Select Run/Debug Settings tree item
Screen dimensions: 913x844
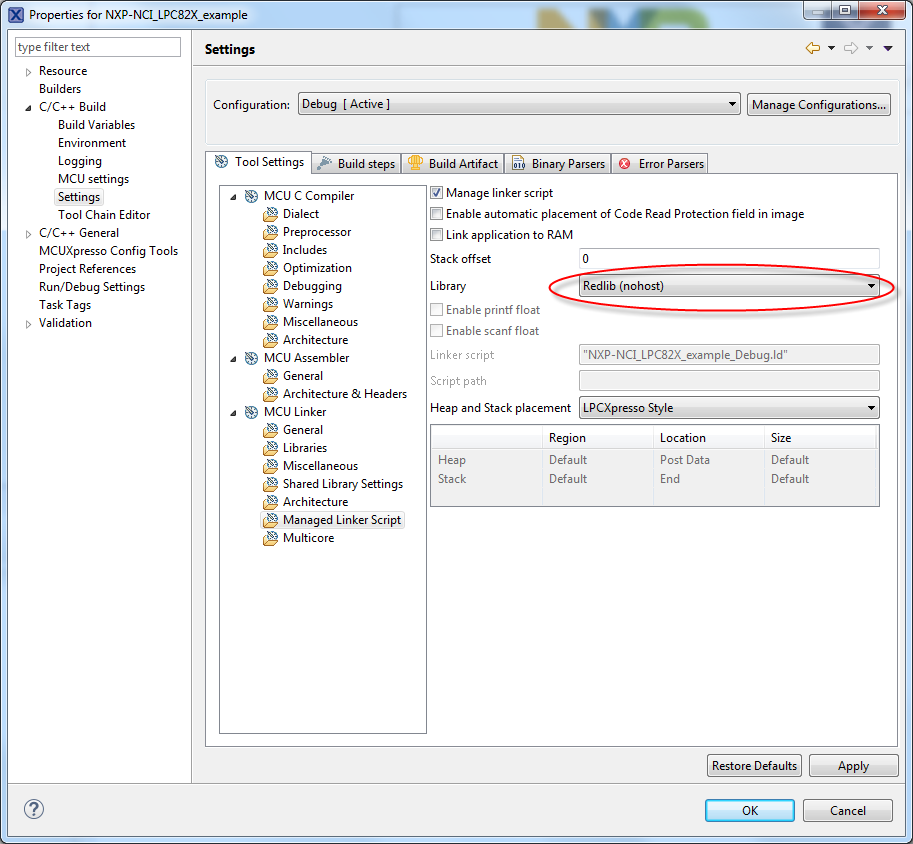92,287
